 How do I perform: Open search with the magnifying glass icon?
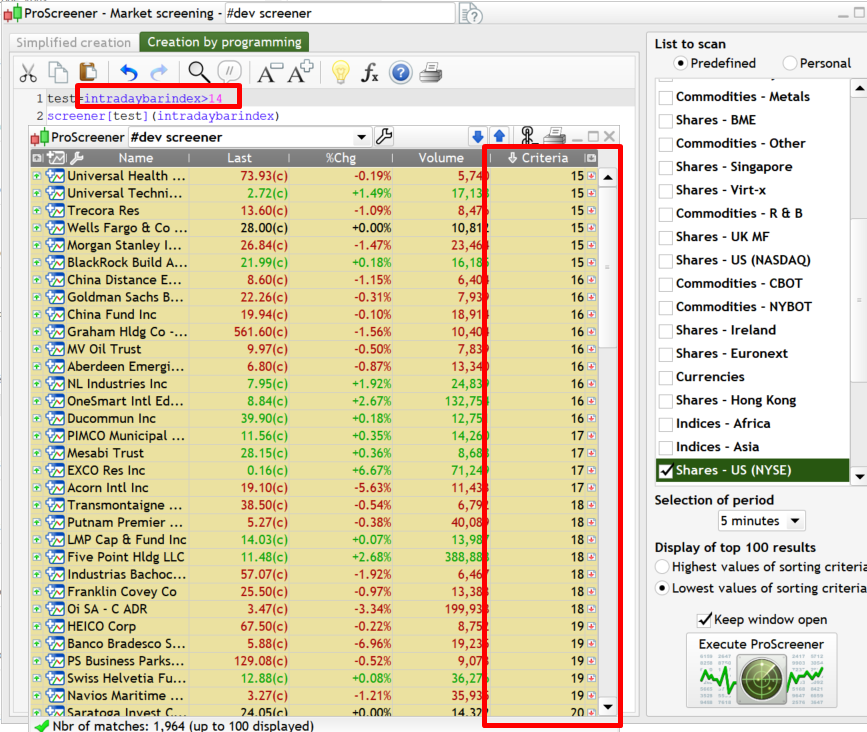pos(199,72)
